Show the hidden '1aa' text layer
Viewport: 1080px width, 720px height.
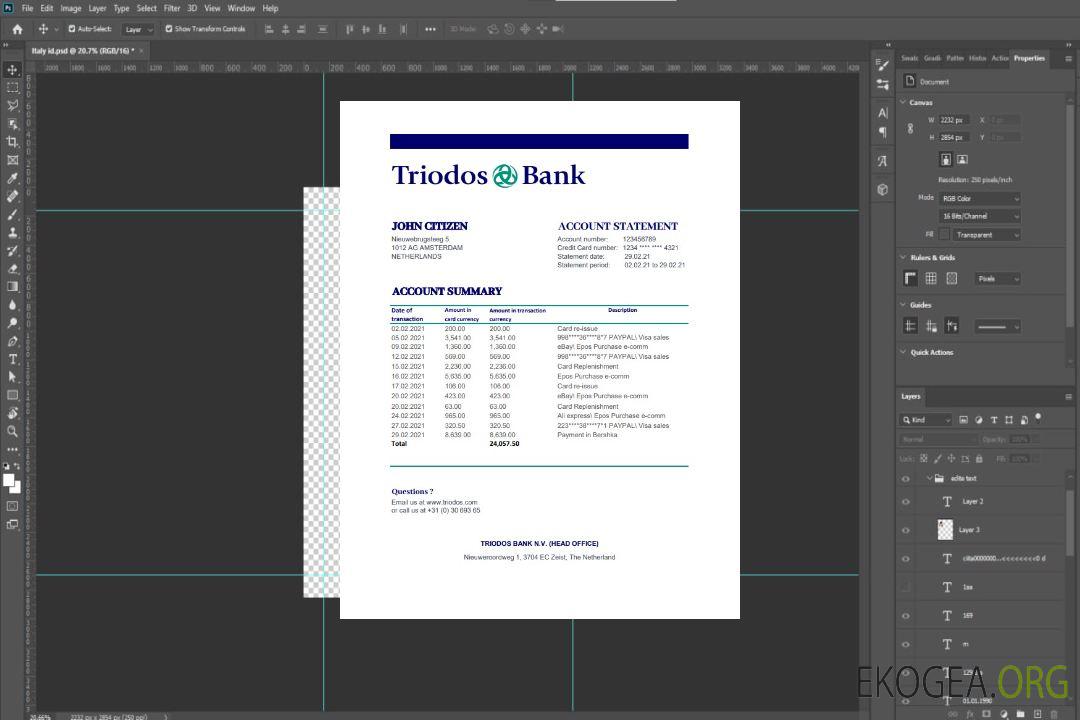click(906, 587)
